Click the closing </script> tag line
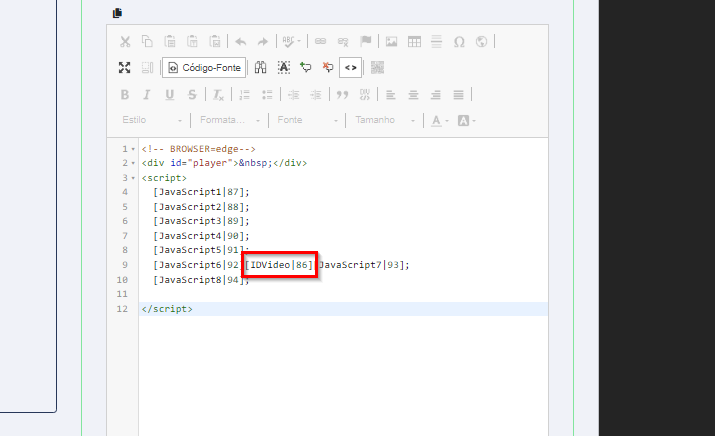 pos(167,309)
